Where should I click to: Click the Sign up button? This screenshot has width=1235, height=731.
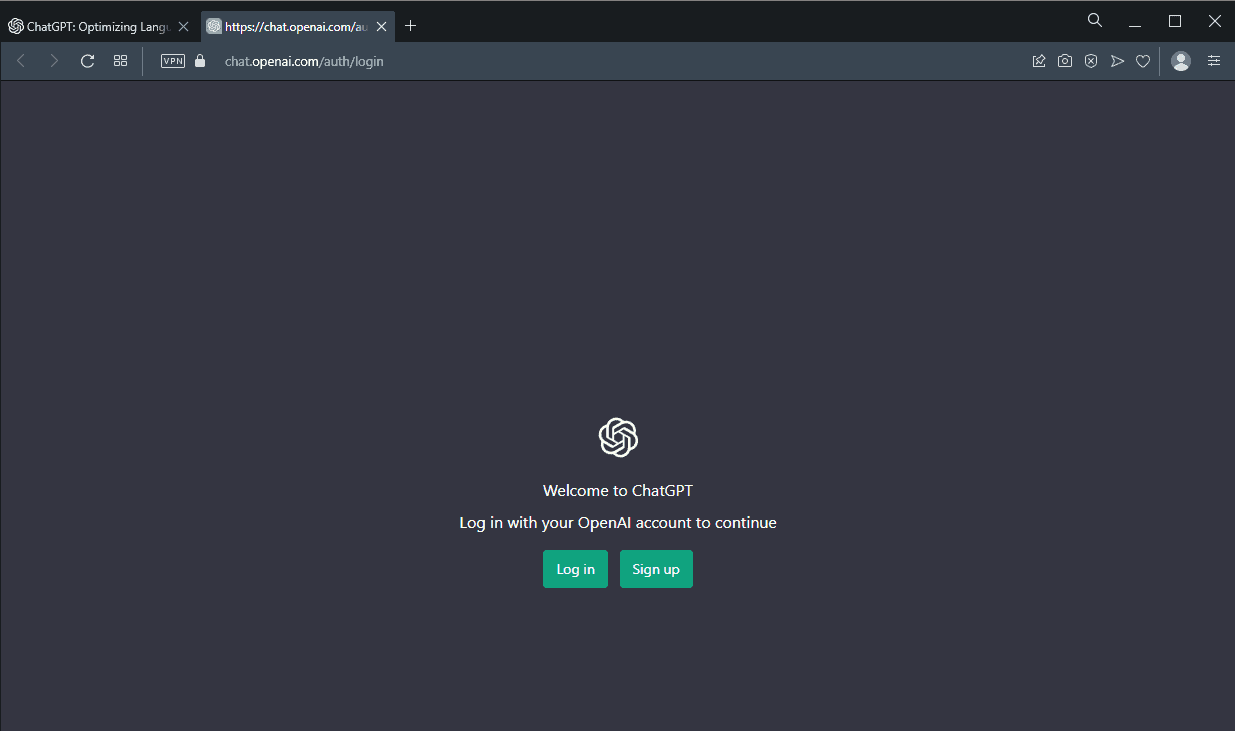(656, 569)
